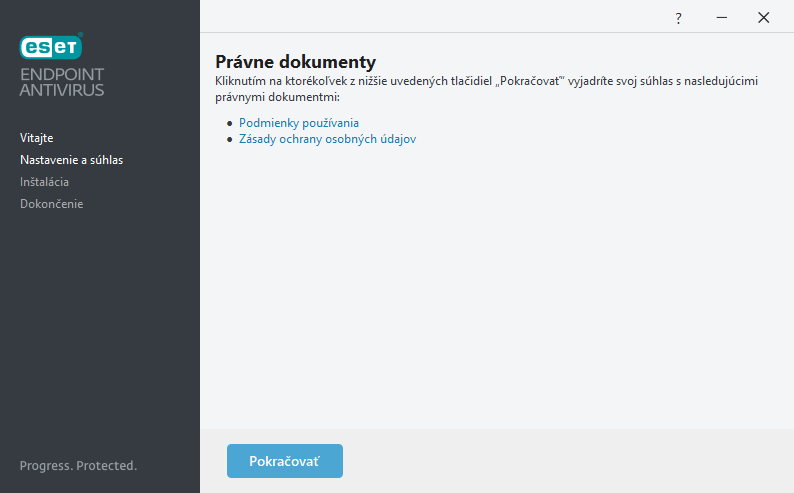Close the ESET installer window
Screen dimensions: 794x493
[x=764, y=18]
